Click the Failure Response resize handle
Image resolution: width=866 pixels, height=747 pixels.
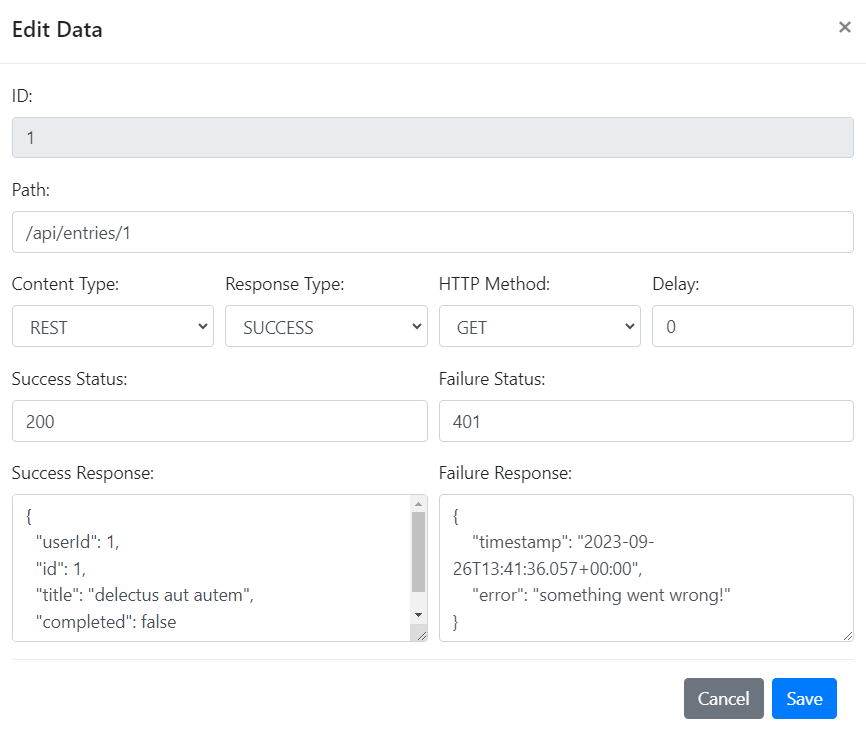pyautogui.click(x=848, y=635)
